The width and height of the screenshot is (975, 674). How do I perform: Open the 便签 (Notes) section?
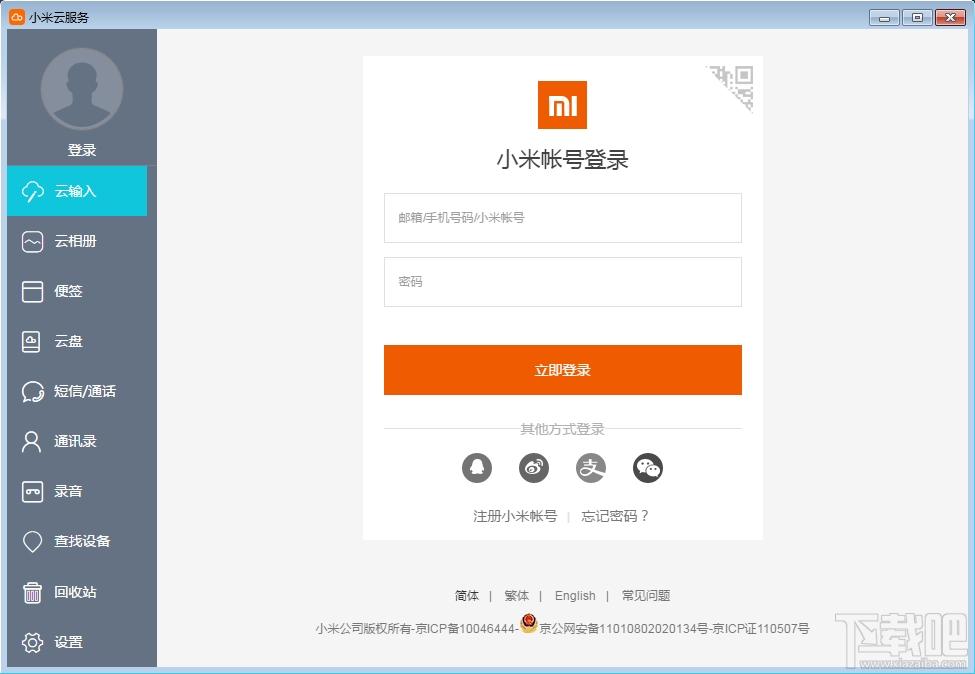(78, 291)
